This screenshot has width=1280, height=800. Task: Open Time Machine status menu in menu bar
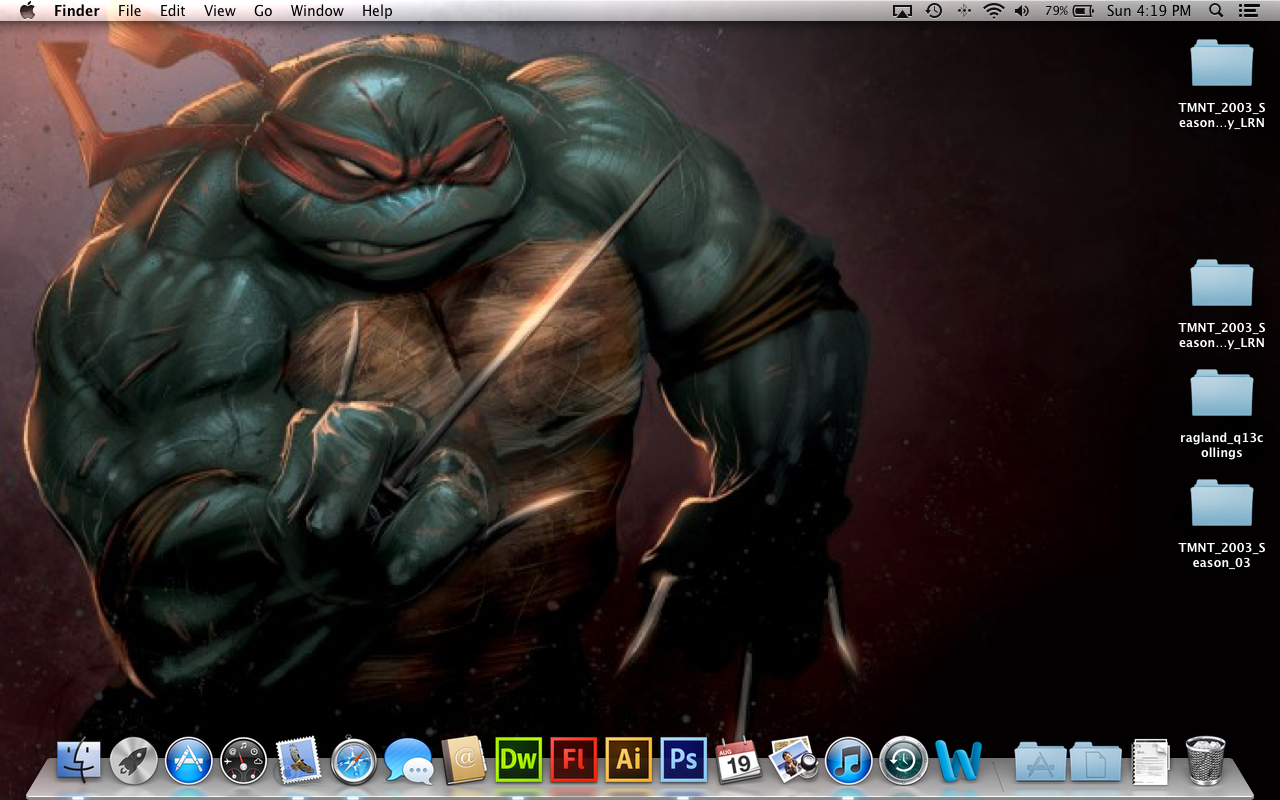[x=933, y=11]
